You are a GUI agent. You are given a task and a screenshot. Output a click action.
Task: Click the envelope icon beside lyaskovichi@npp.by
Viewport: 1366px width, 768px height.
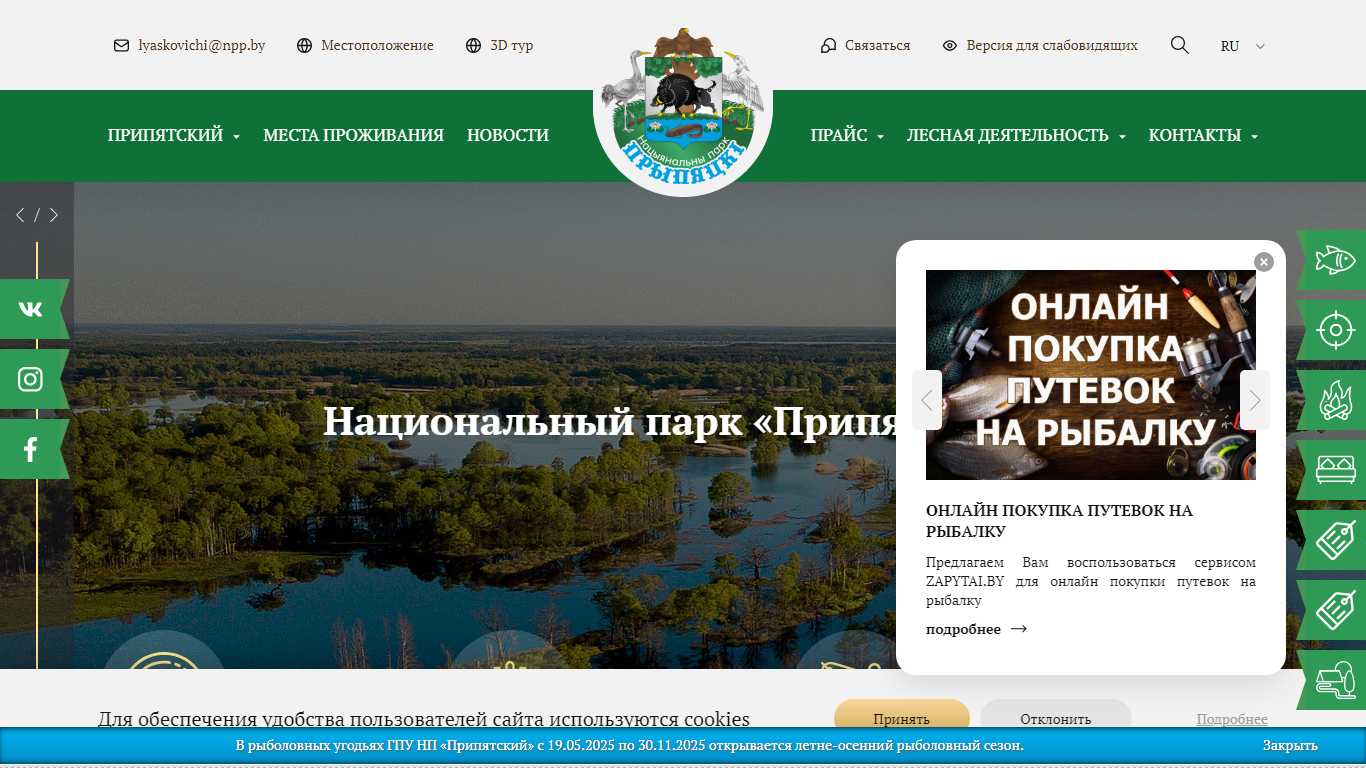pyautogui.click(x=121, y=46)
